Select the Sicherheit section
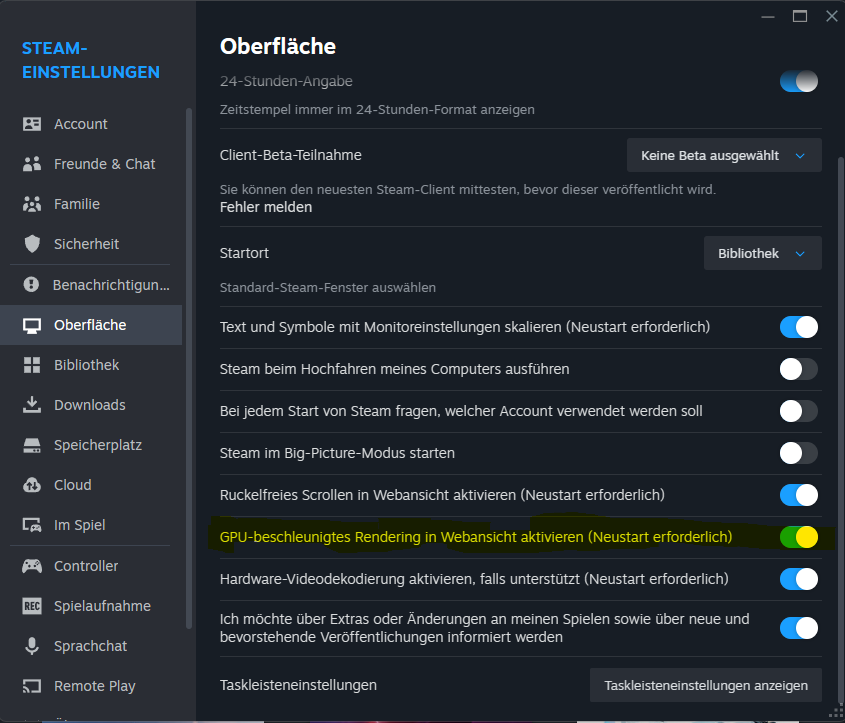This screenshot has height=723, width=845. [91, 244]
